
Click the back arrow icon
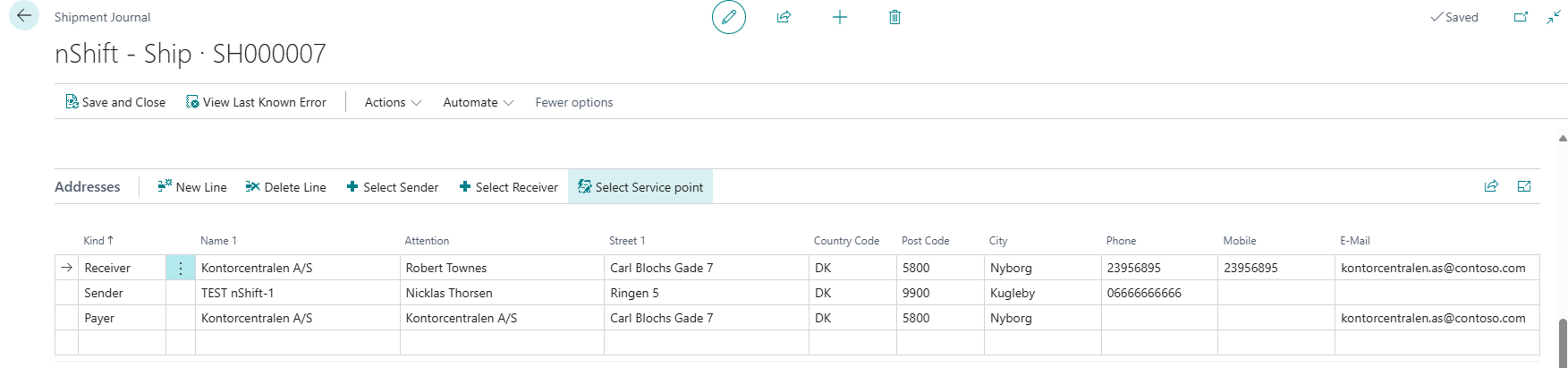(24, 16)
